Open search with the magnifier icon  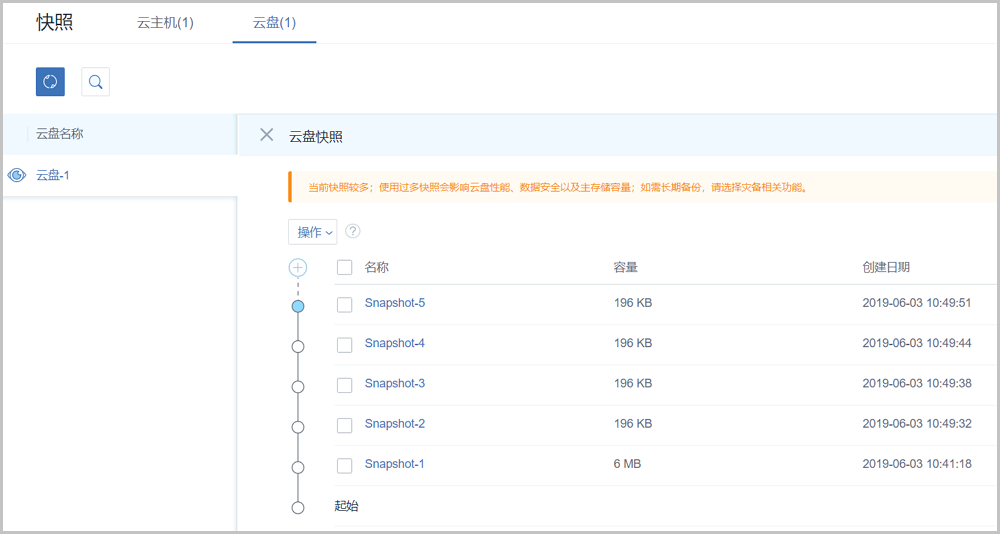pos(95,82)
